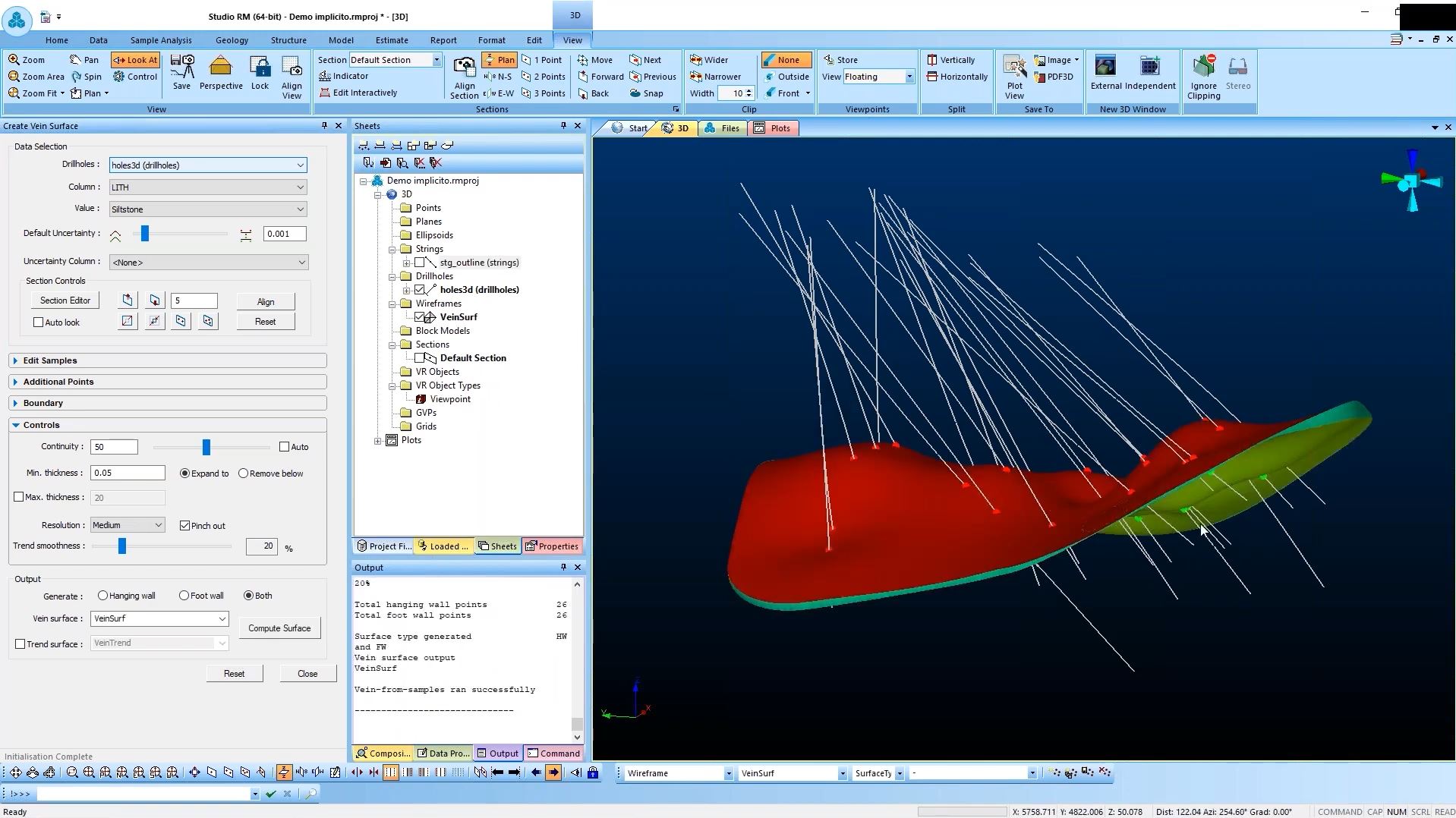Select the E-W section orientation

coord(498,93)
